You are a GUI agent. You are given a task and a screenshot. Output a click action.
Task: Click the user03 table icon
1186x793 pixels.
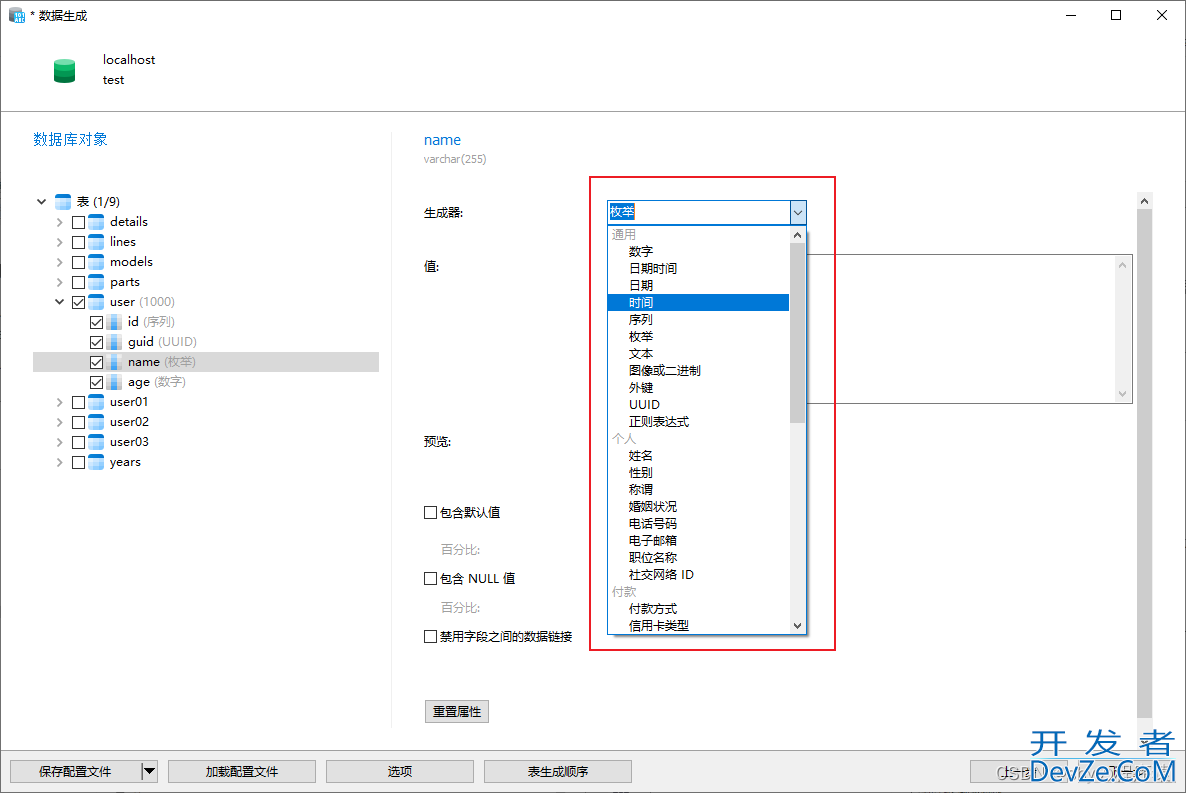(x=96, y=442)
